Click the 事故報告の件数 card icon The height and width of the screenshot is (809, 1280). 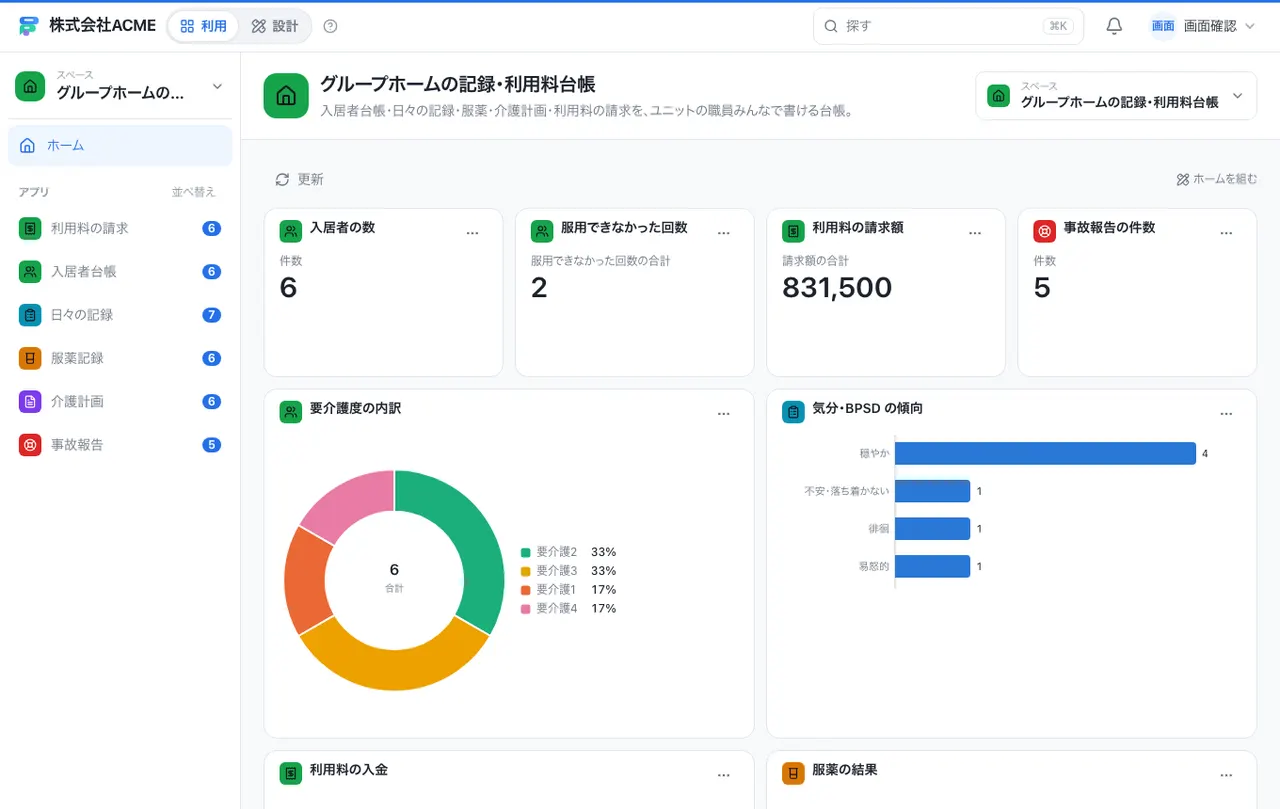click(1044, 231)
